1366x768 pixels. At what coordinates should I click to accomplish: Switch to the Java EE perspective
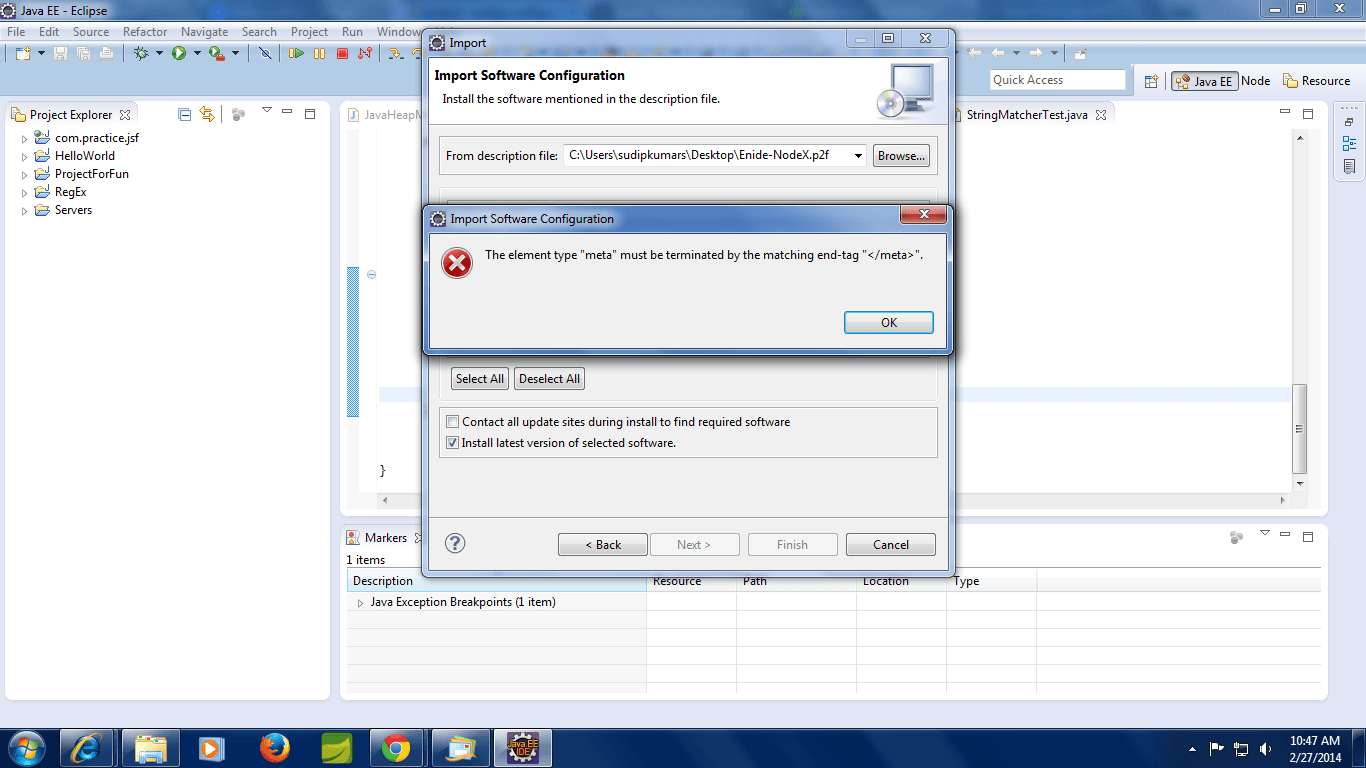[x=1204, y=81]
